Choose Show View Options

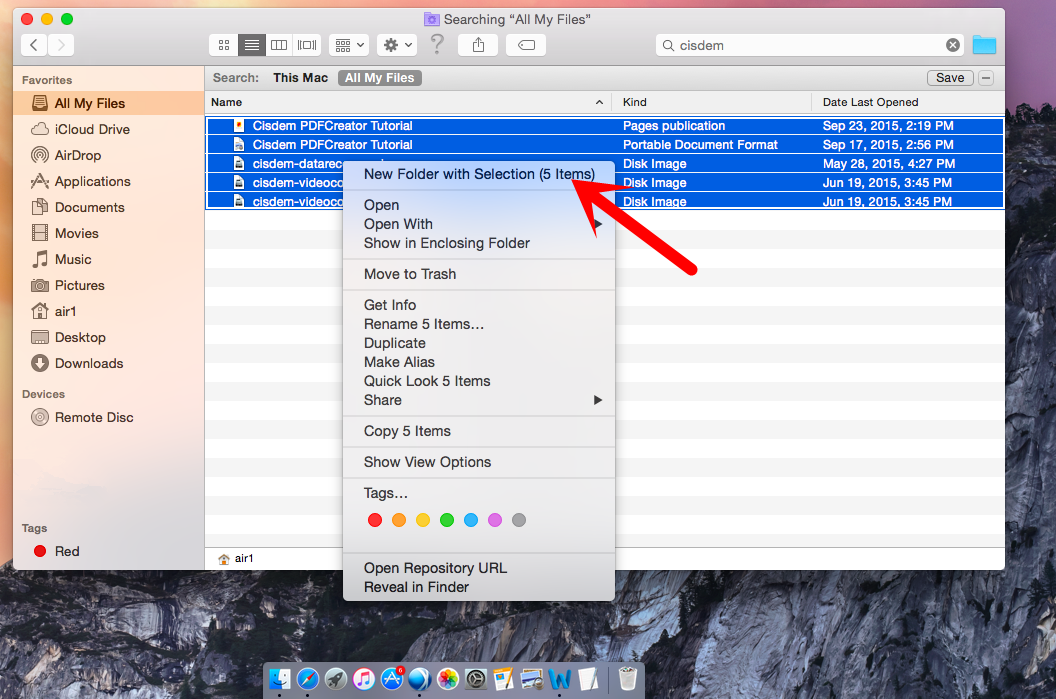click(x=479, y=462)
